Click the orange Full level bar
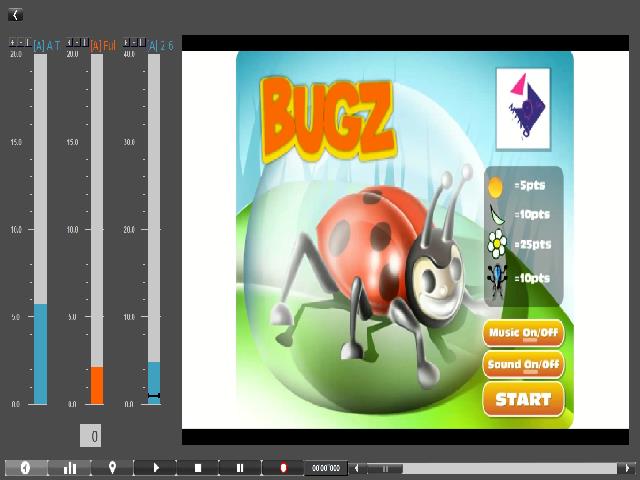Screen dimensions: 640x480 click(x=97, y=385)
